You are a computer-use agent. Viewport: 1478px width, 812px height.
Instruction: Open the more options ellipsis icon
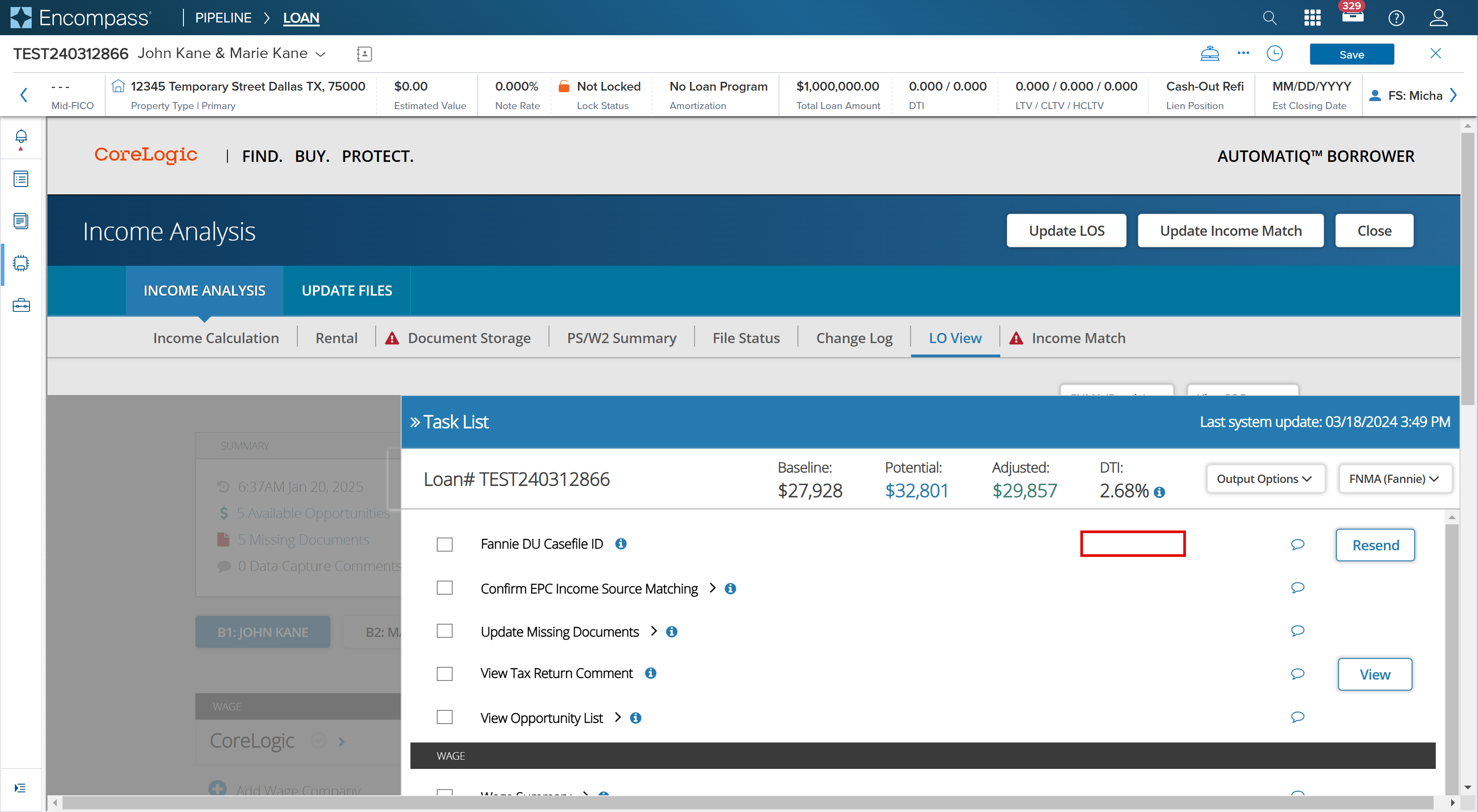click(1244, 53)
